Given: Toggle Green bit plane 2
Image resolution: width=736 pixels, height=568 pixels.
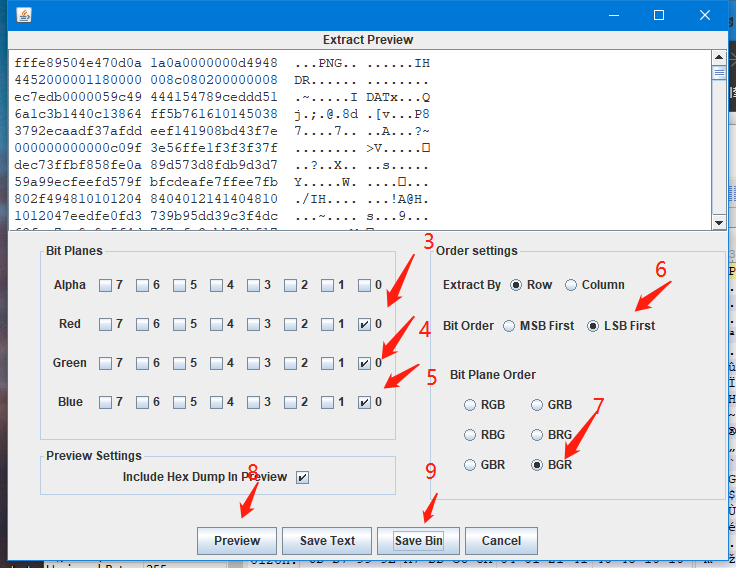Looking at the screenshot, I should (x=291, y=363).
